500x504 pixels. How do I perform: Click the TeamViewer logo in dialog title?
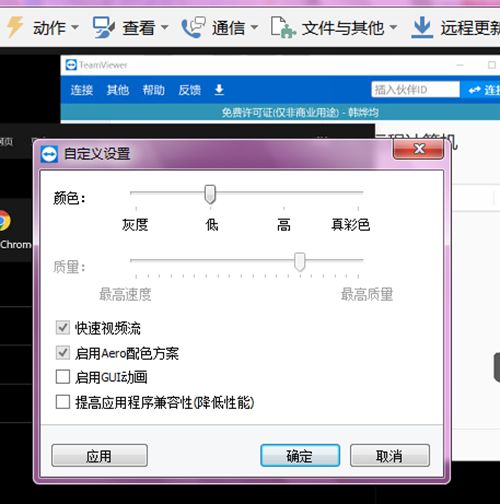point(49,154)
